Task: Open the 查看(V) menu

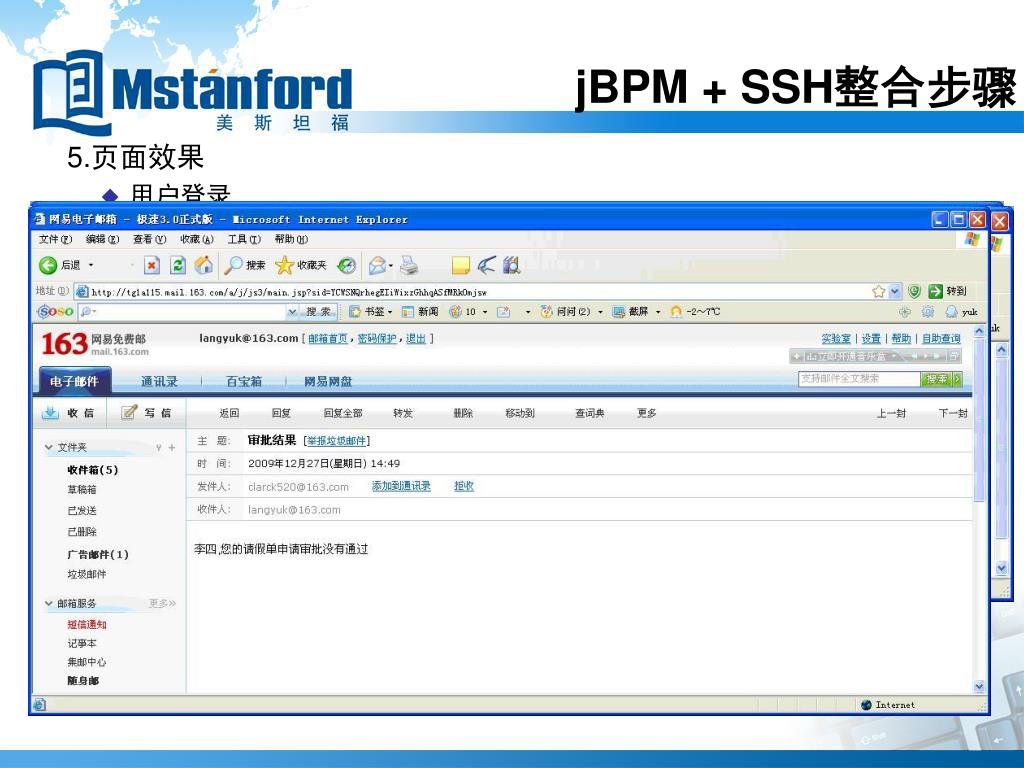Action: click(x=150, y=239)
